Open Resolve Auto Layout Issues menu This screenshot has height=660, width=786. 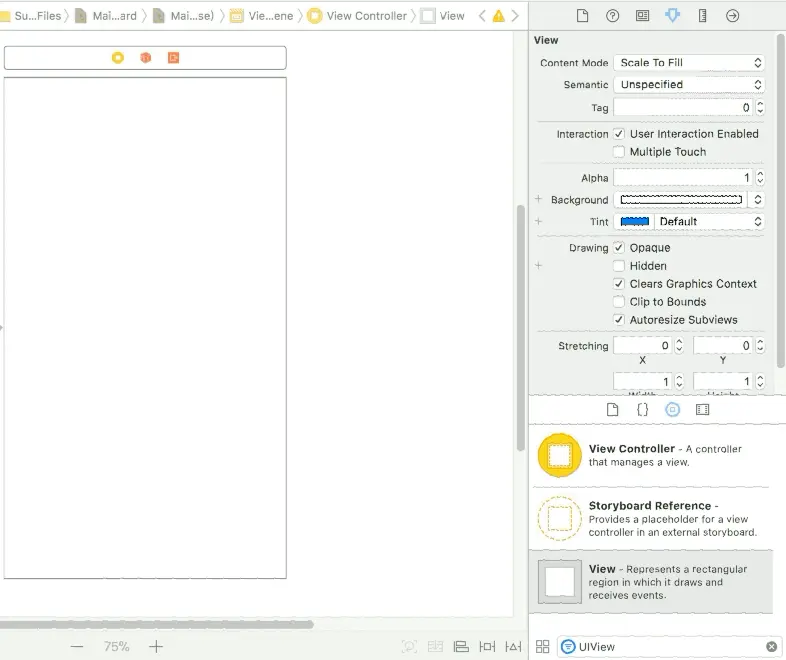[x=513, y=646]
